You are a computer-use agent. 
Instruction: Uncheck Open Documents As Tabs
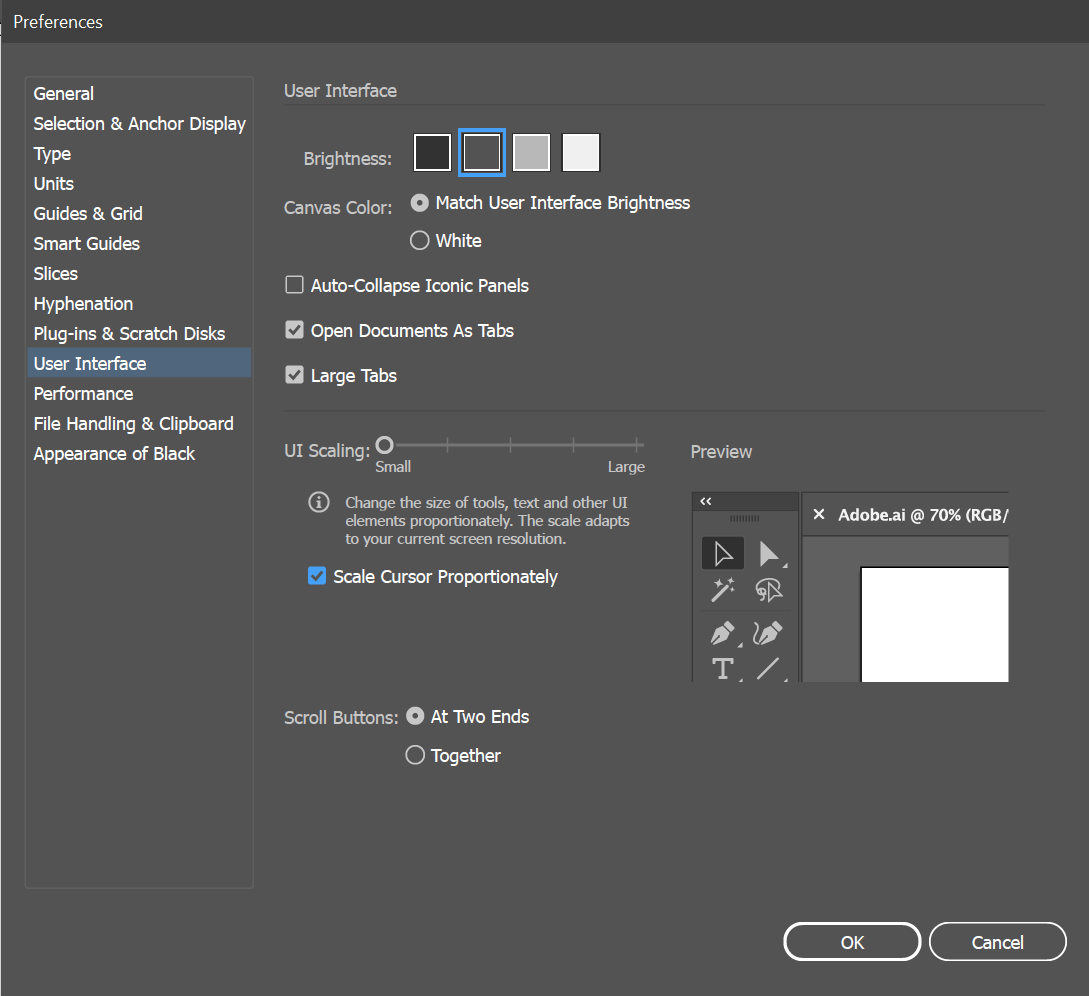point(294,331)
